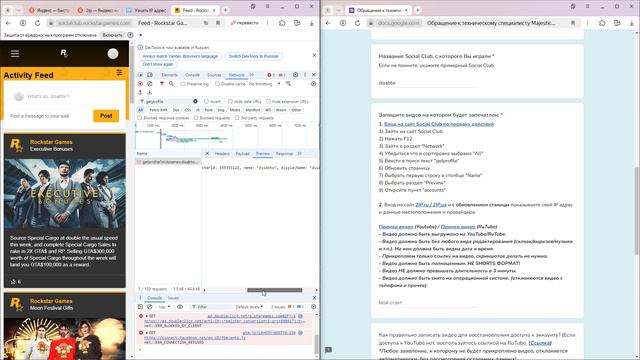The image size is (640, 360).
Task: Check Blocked response cookies
Action: 140,118
